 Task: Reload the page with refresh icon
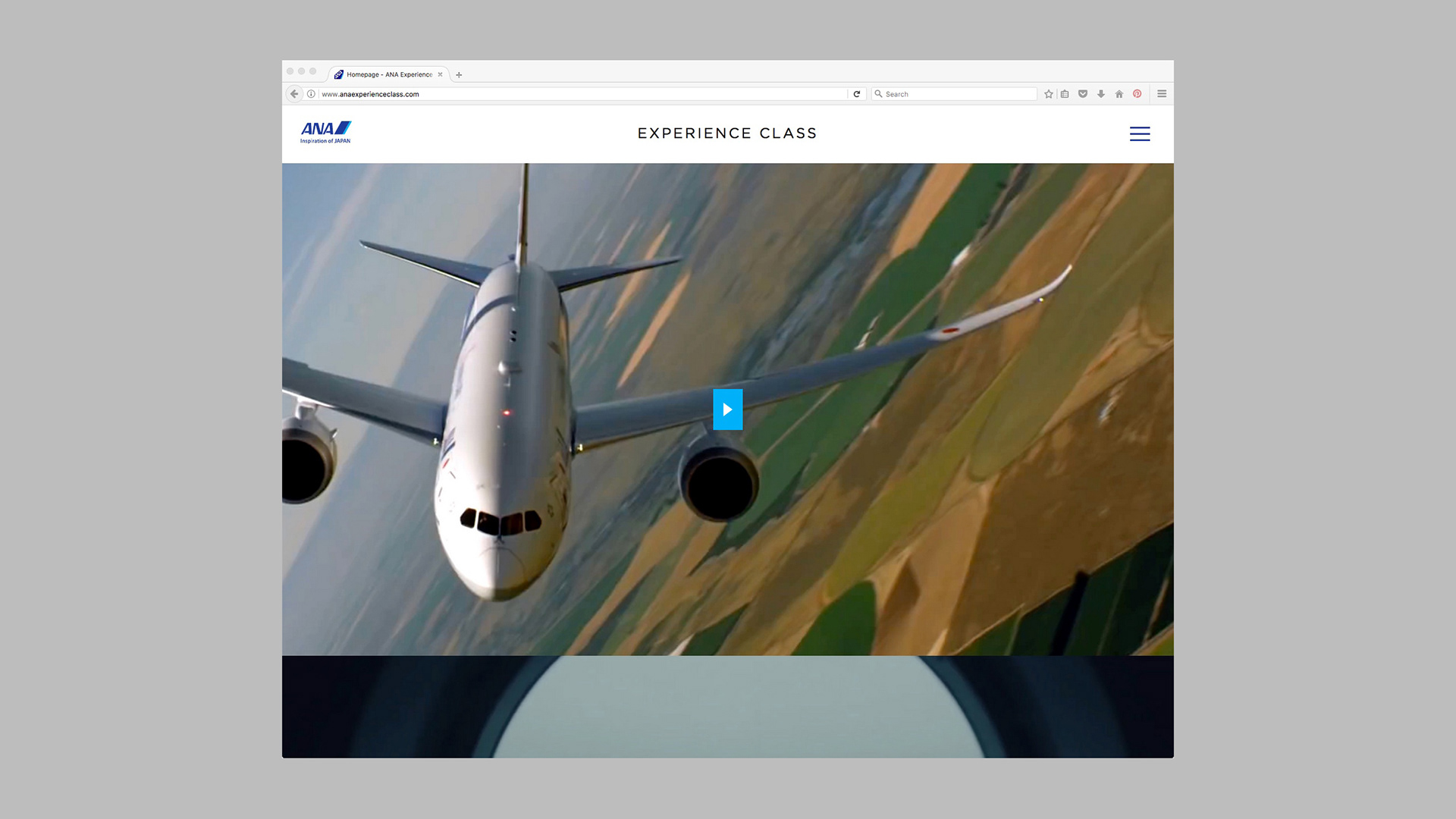[857, 94]
